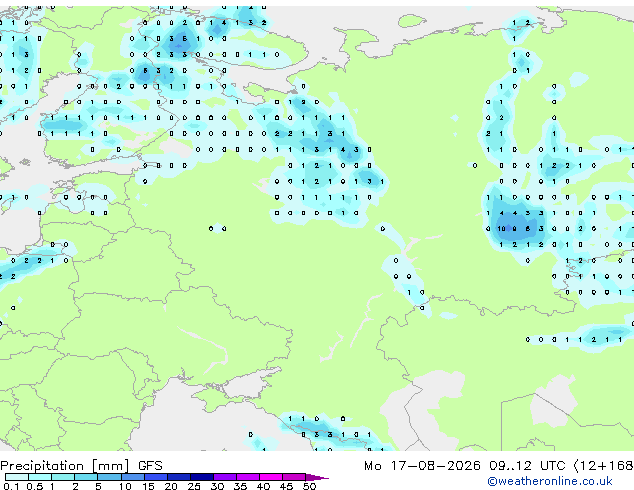The image size is (634, 490).
Task: Click the 5–10 mm legend color box
Action: pos(109,477)
